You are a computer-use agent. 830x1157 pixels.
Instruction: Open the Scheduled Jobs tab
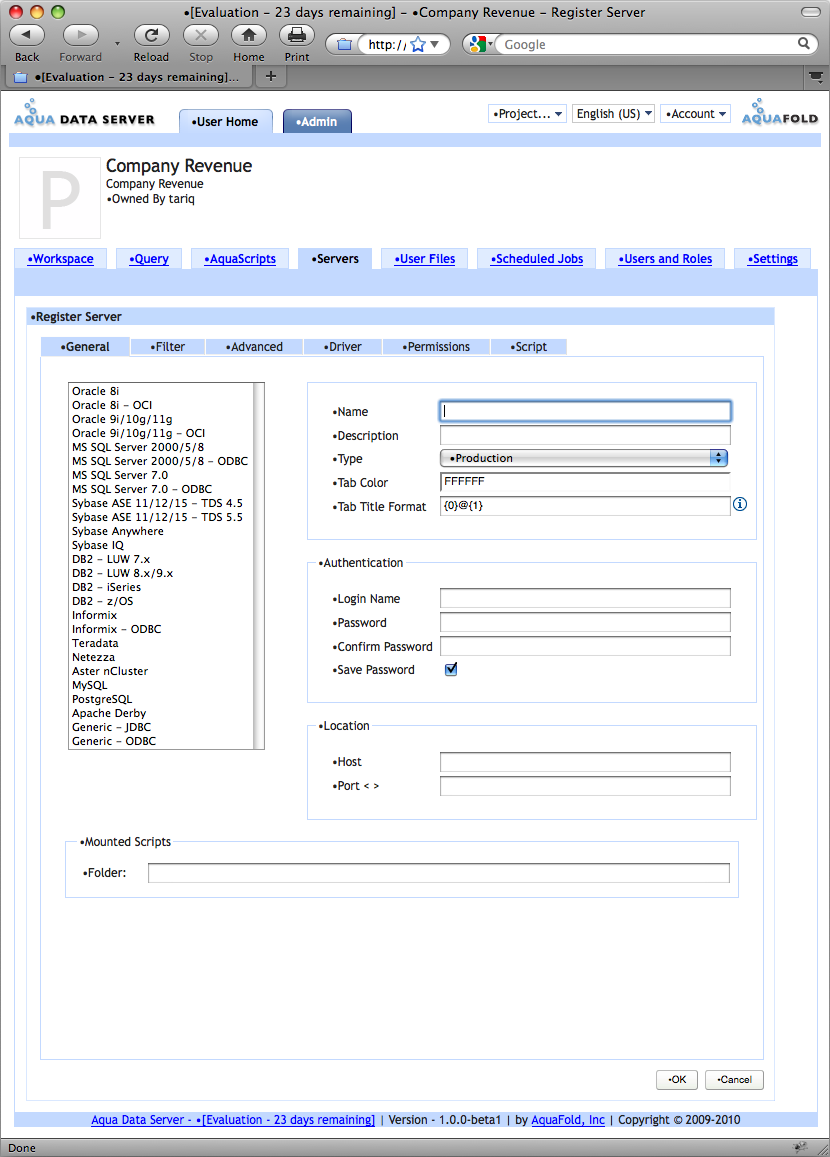point(537,259)
